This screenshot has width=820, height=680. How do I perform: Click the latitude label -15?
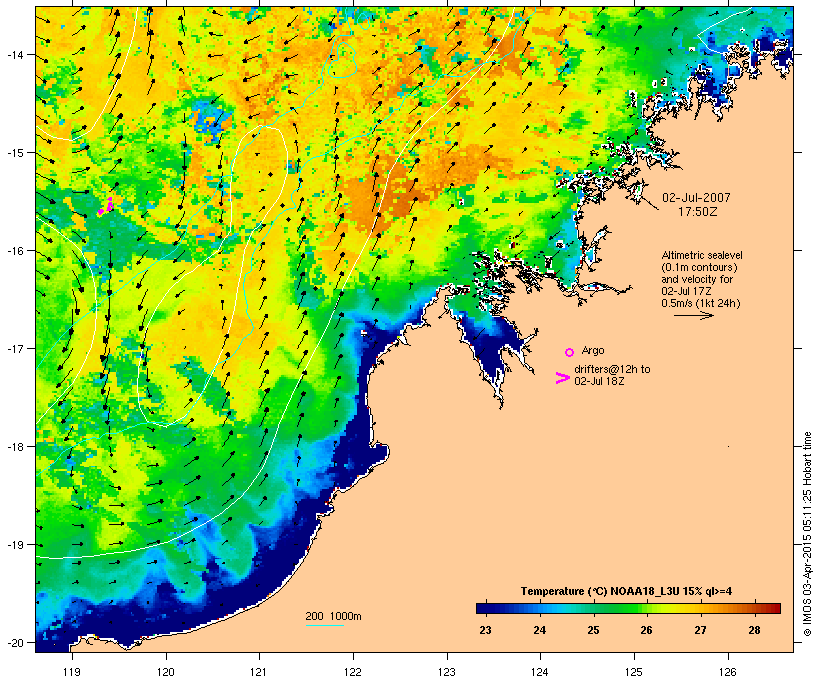14,153
